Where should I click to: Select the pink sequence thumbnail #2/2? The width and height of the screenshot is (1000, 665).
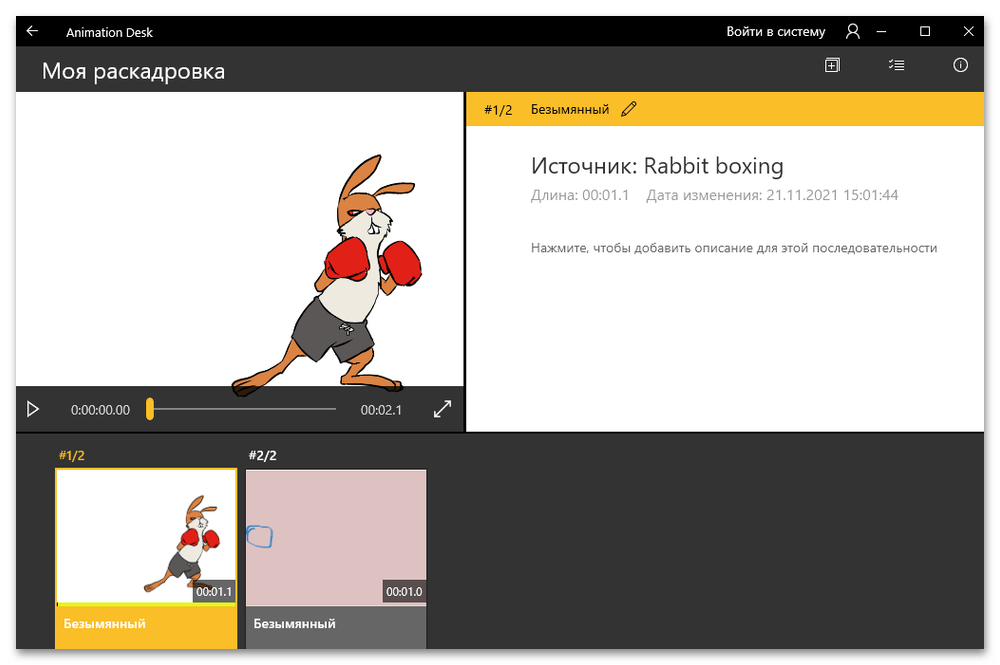click(x=336, y=537)
